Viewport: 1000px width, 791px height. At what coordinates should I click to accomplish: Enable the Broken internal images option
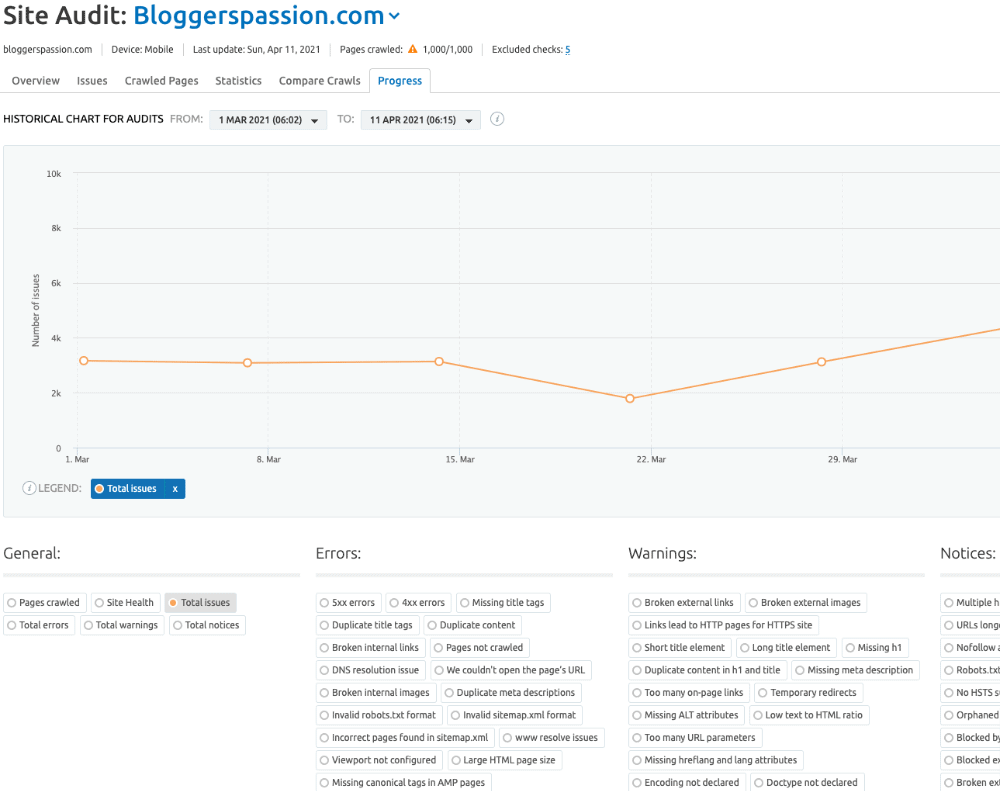376,693
